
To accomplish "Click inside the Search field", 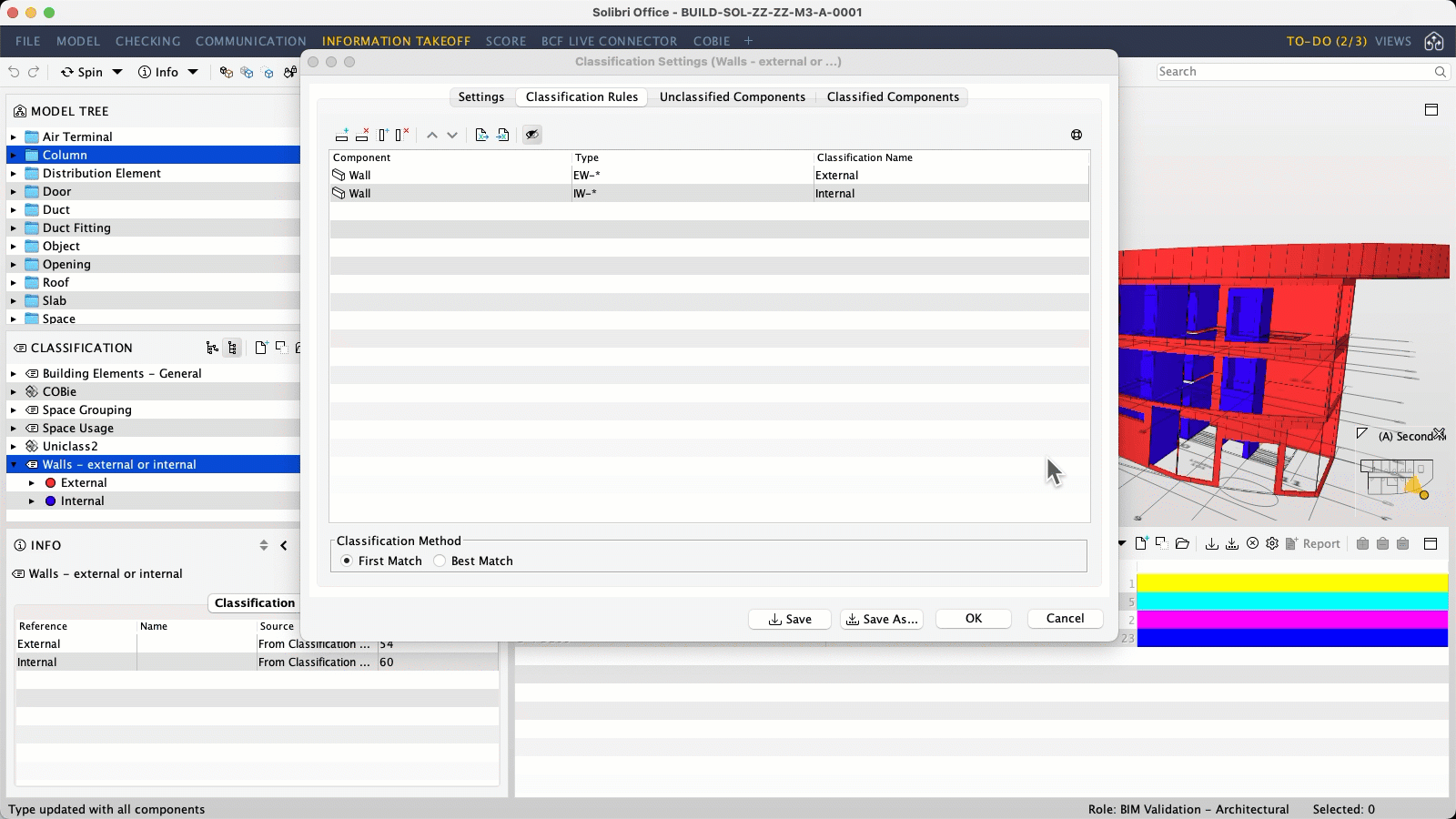I will 1292,71.
